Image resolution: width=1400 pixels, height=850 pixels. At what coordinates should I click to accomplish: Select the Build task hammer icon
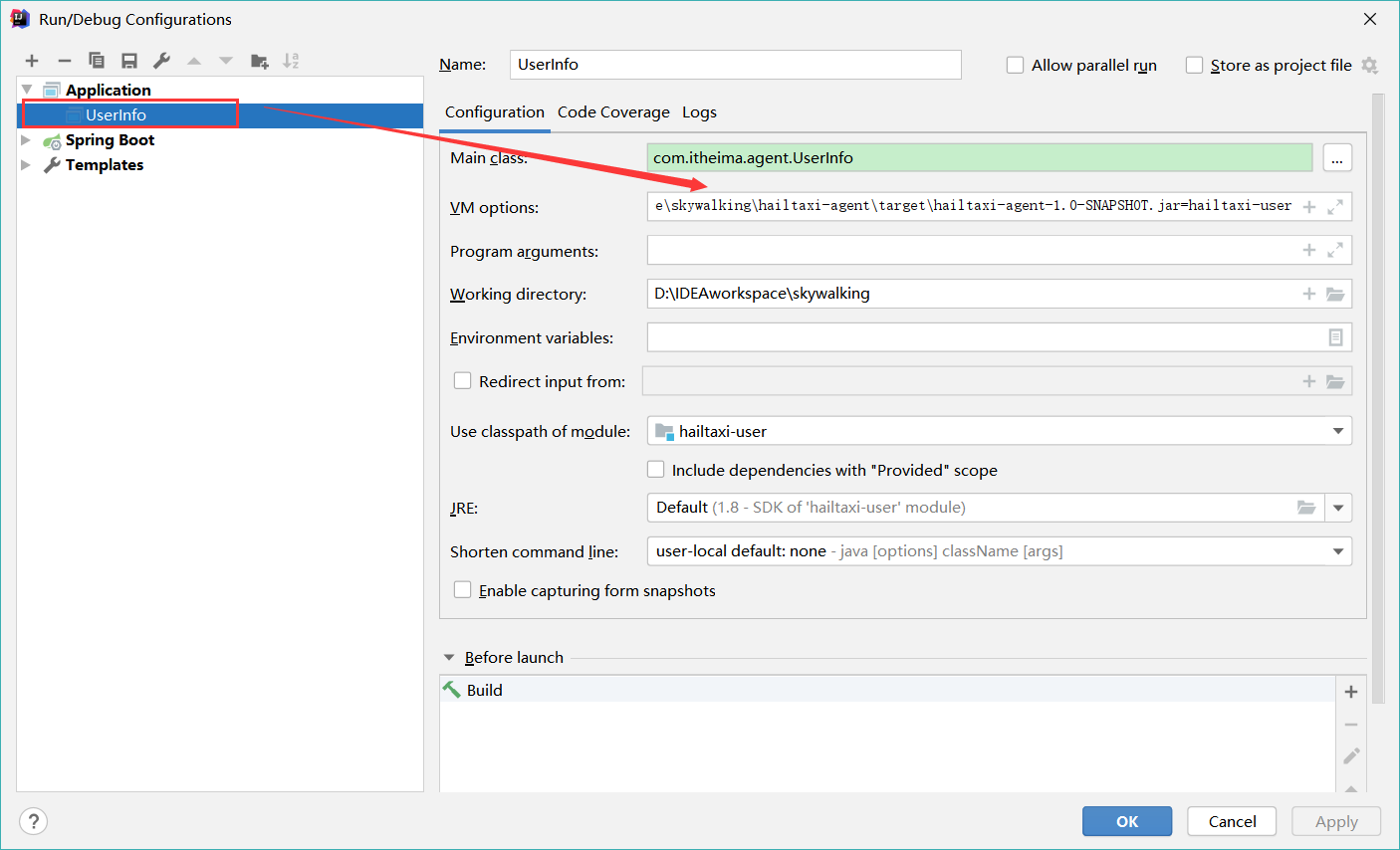(x=452, y=690)
